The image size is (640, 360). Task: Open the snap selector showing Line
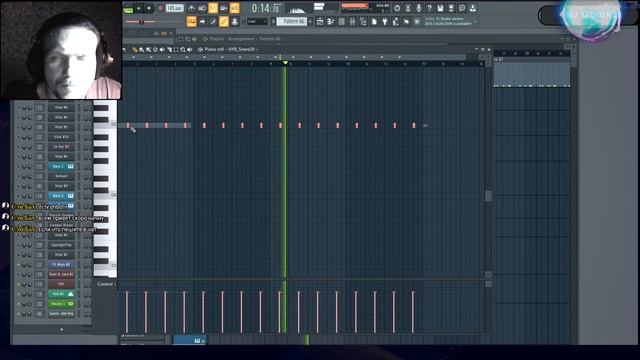[x=257, y=22]
